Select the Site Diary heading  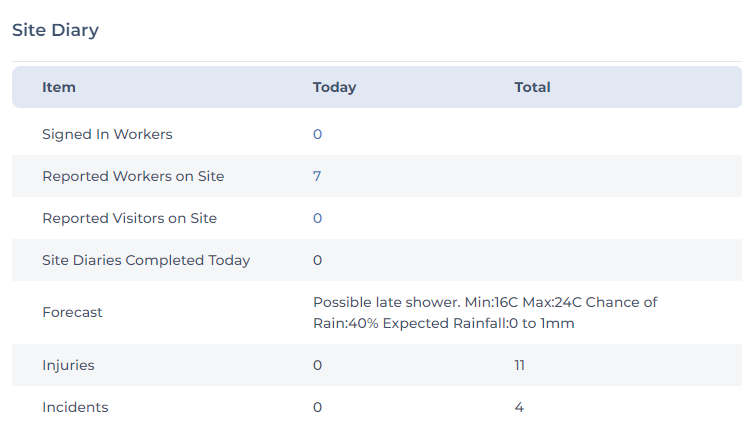click(55, 30)
